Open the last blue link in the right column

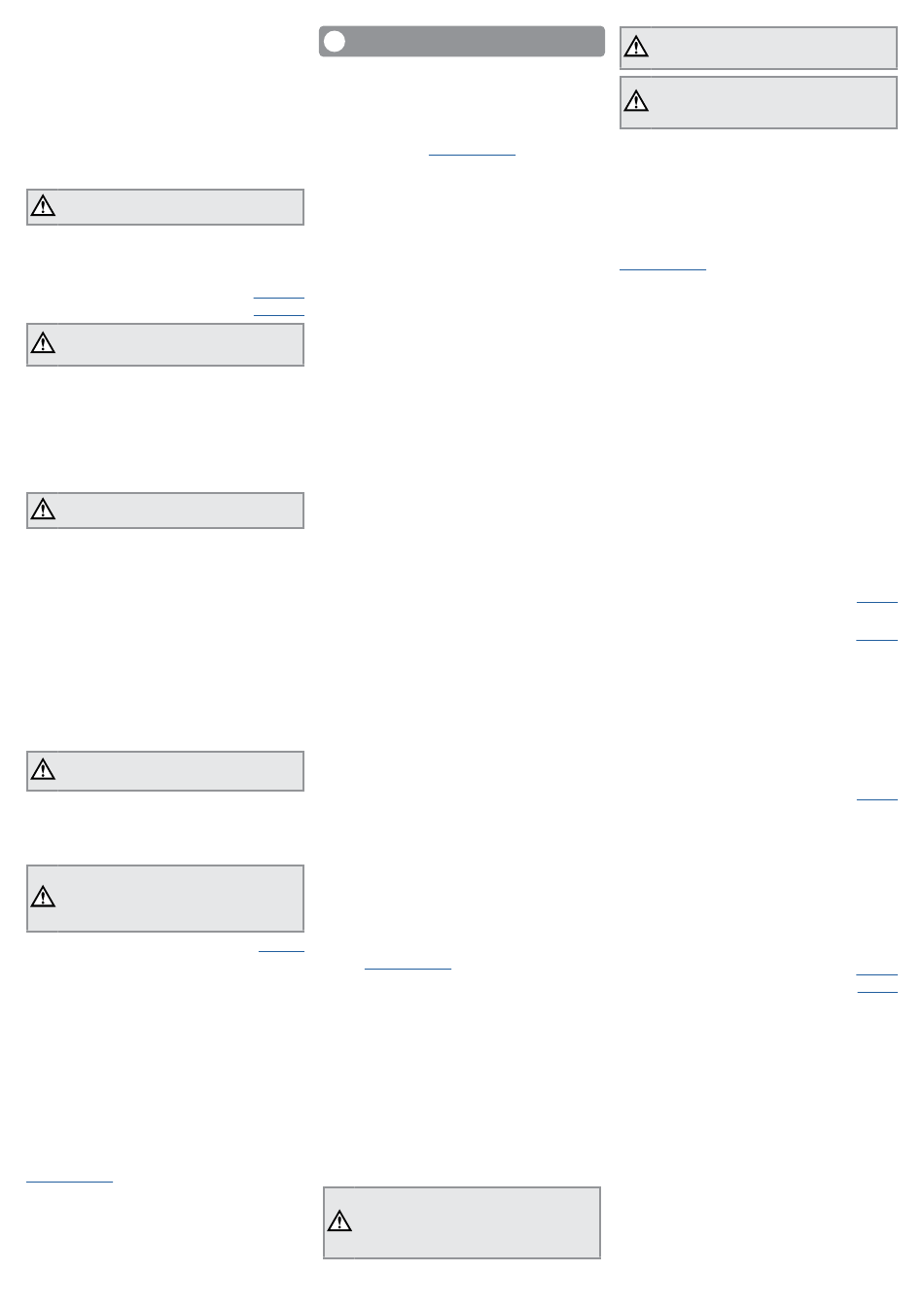(876, 992)
